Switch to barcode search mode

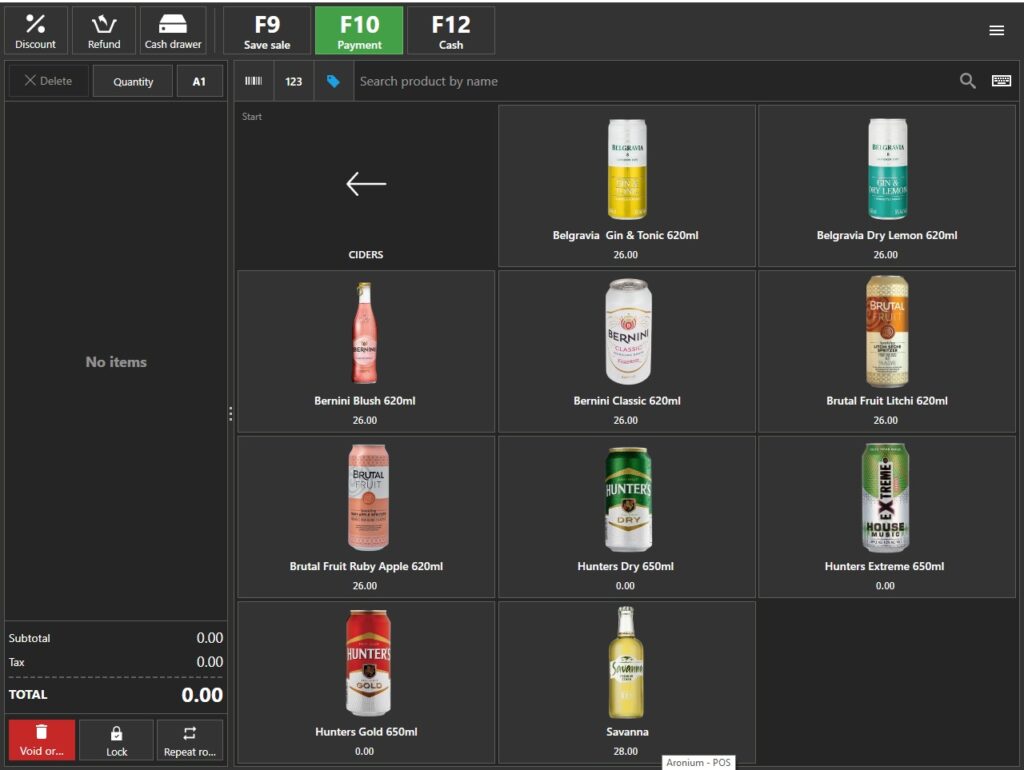(x=254, y=81)
